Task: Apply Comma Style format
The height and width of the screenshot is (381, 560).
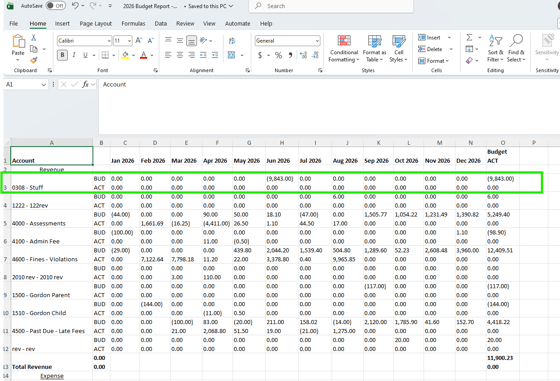Action: pyautogui.click(x=290, y=55)
